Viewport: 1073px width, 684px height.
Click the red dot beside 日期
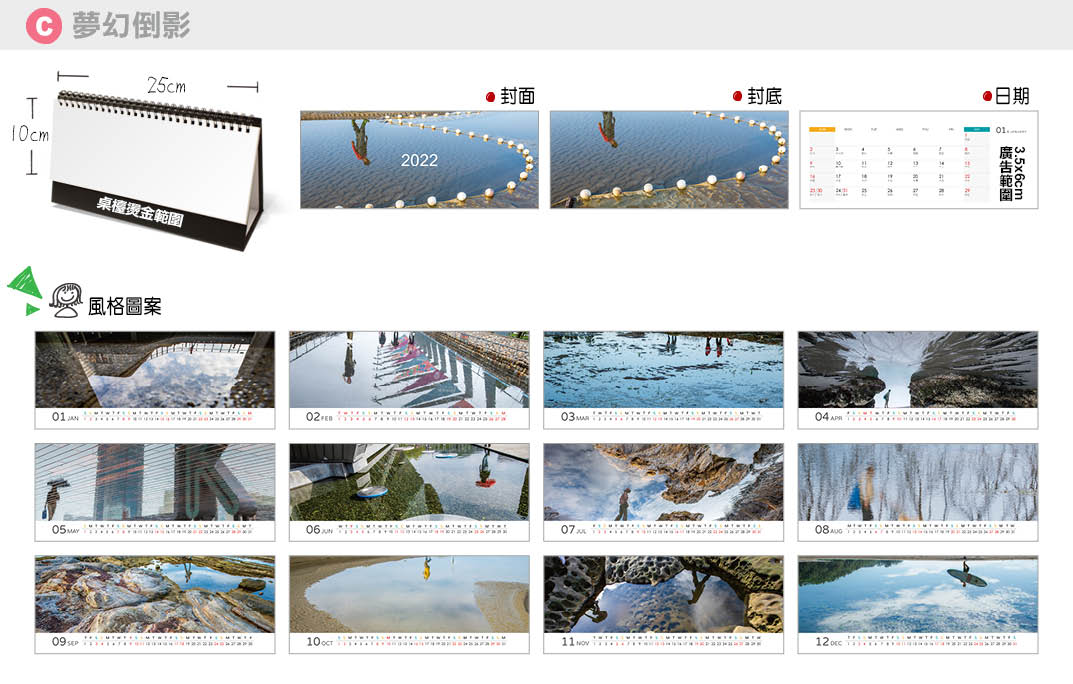(x=987, y=97)
